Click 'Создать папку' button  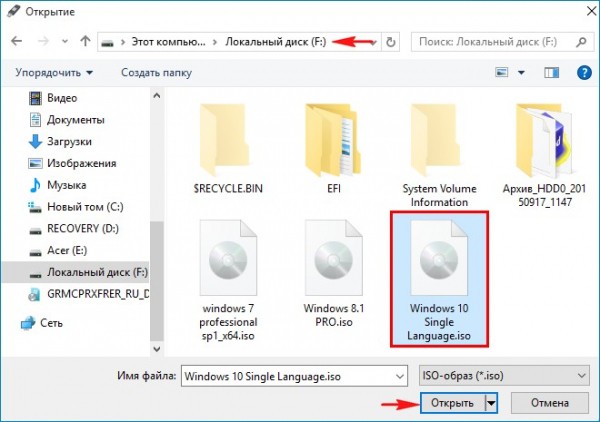point(156,73)
